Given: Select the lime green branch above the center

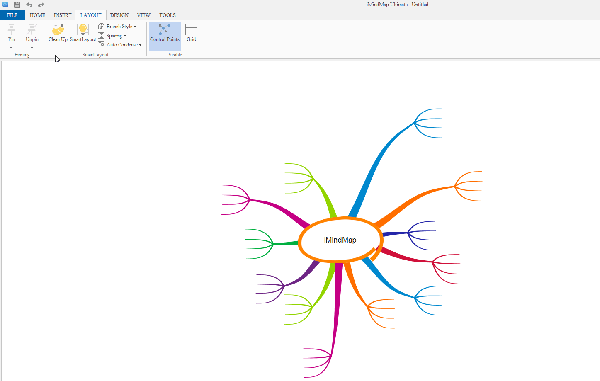Looking at the screenshot, I should (x=325, y=197).
